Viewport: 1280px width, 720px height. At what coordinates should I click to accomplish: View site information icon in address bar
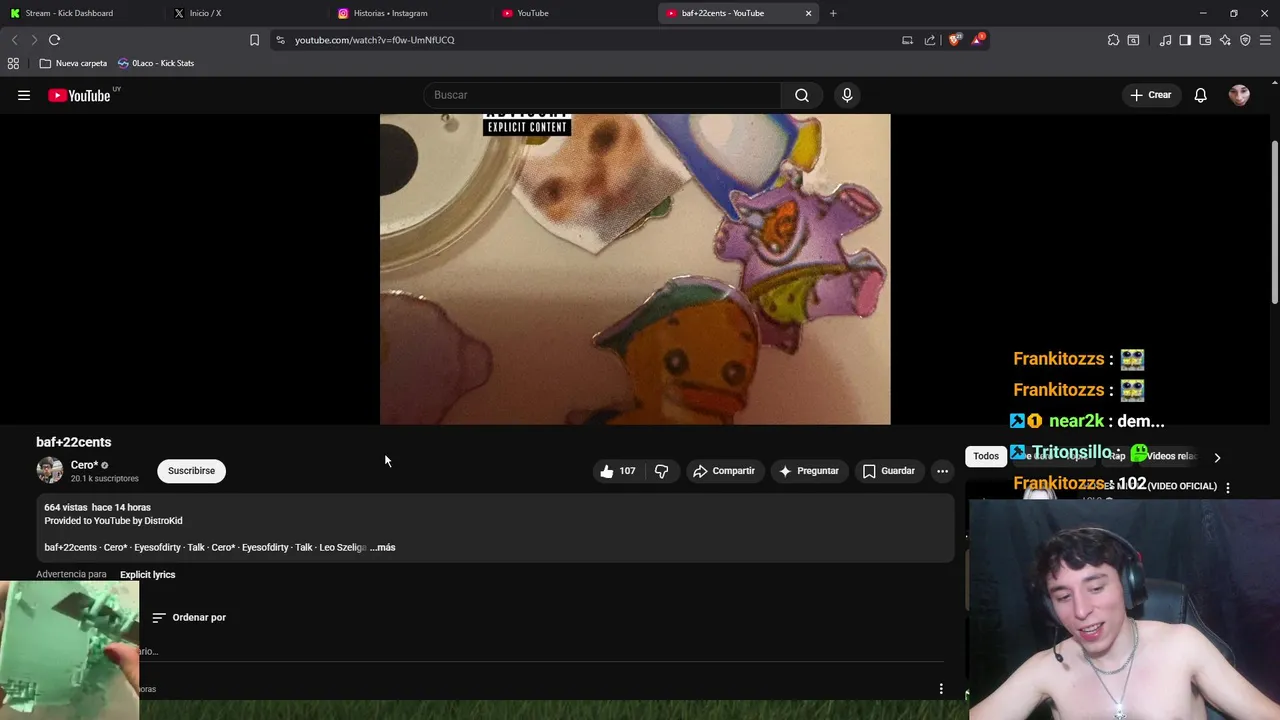tap(280, 40)
